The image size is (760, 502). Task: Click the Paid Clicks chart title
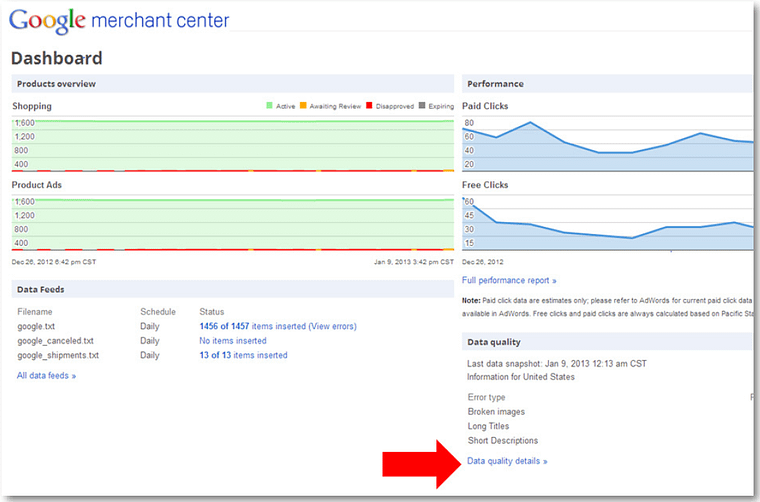485,106
